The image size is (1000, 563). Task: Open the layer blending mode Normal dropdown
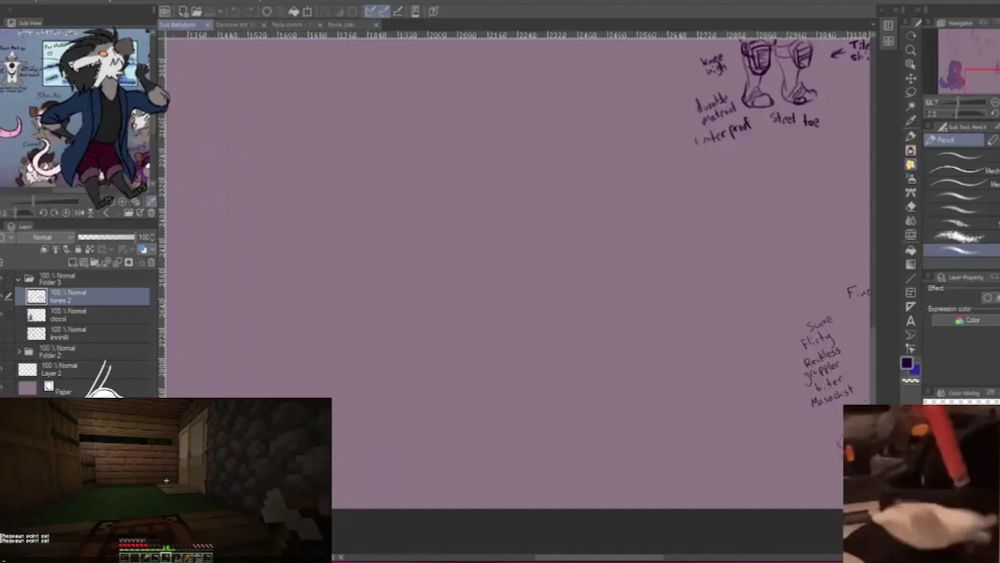pos(45,237)
